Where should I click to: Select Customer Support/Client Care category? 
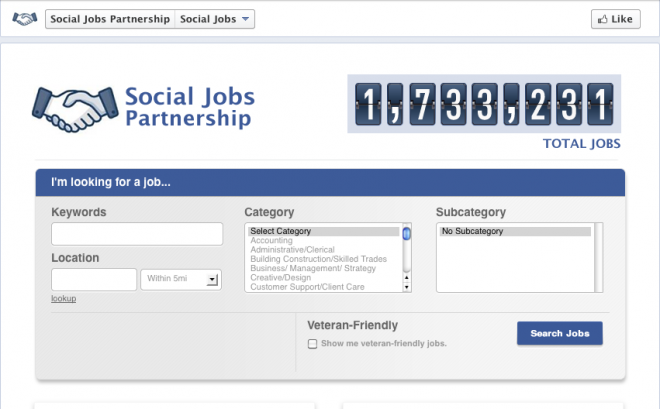click(x=307, y=287)
